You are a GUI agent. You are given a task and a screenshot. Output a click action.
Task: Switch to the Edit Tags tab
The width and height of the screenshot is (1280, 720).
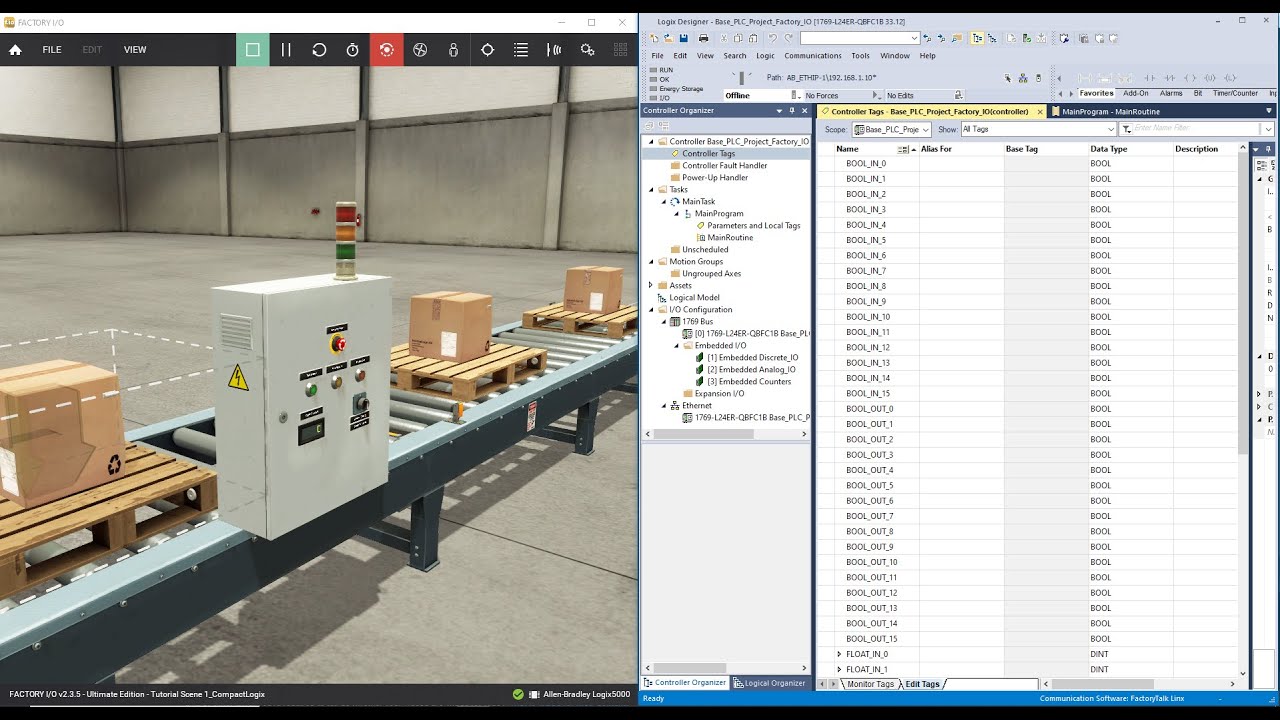922,684
